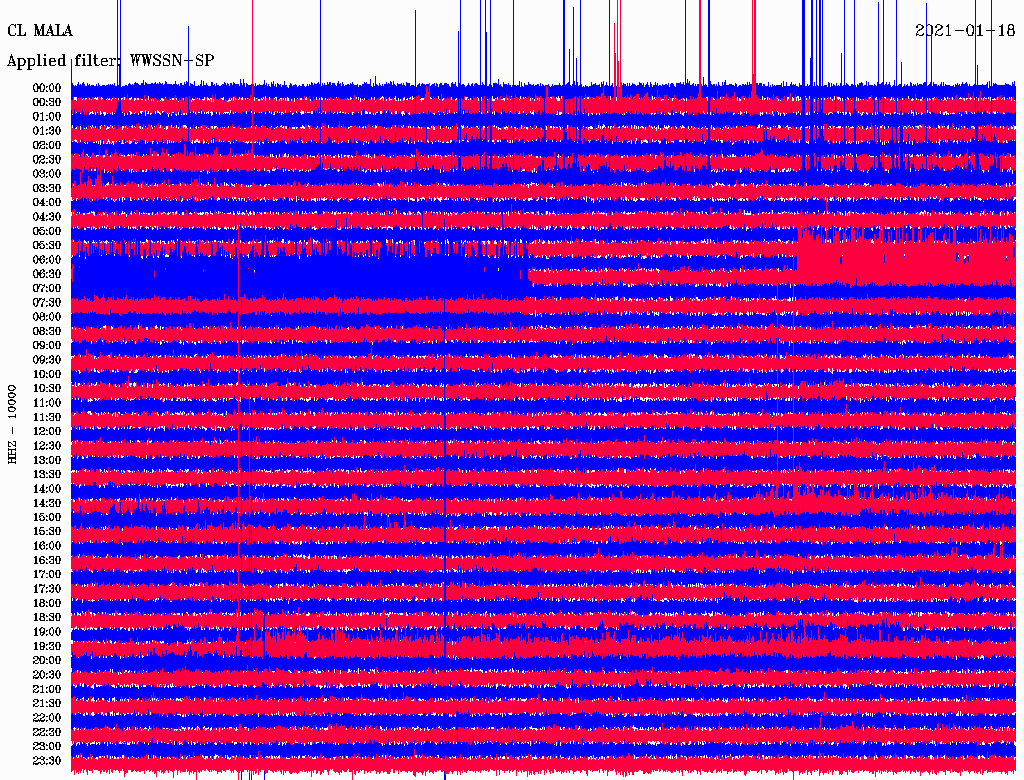The image size is (1024, 780).
Task: Select the 23:30 time row label
Action: 47,760
